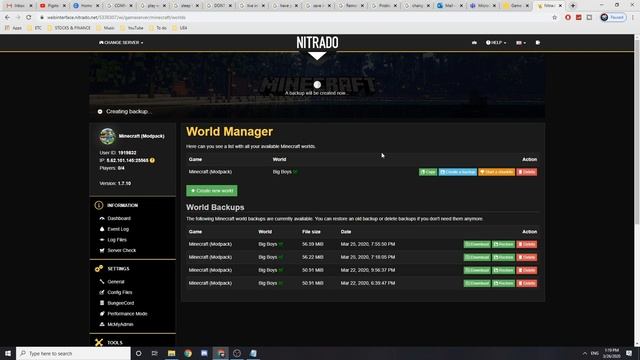The height and width of the screenshot is (360, 640).
Task: Click the Copy button for Big Boys world
Action: pos(428,172)
